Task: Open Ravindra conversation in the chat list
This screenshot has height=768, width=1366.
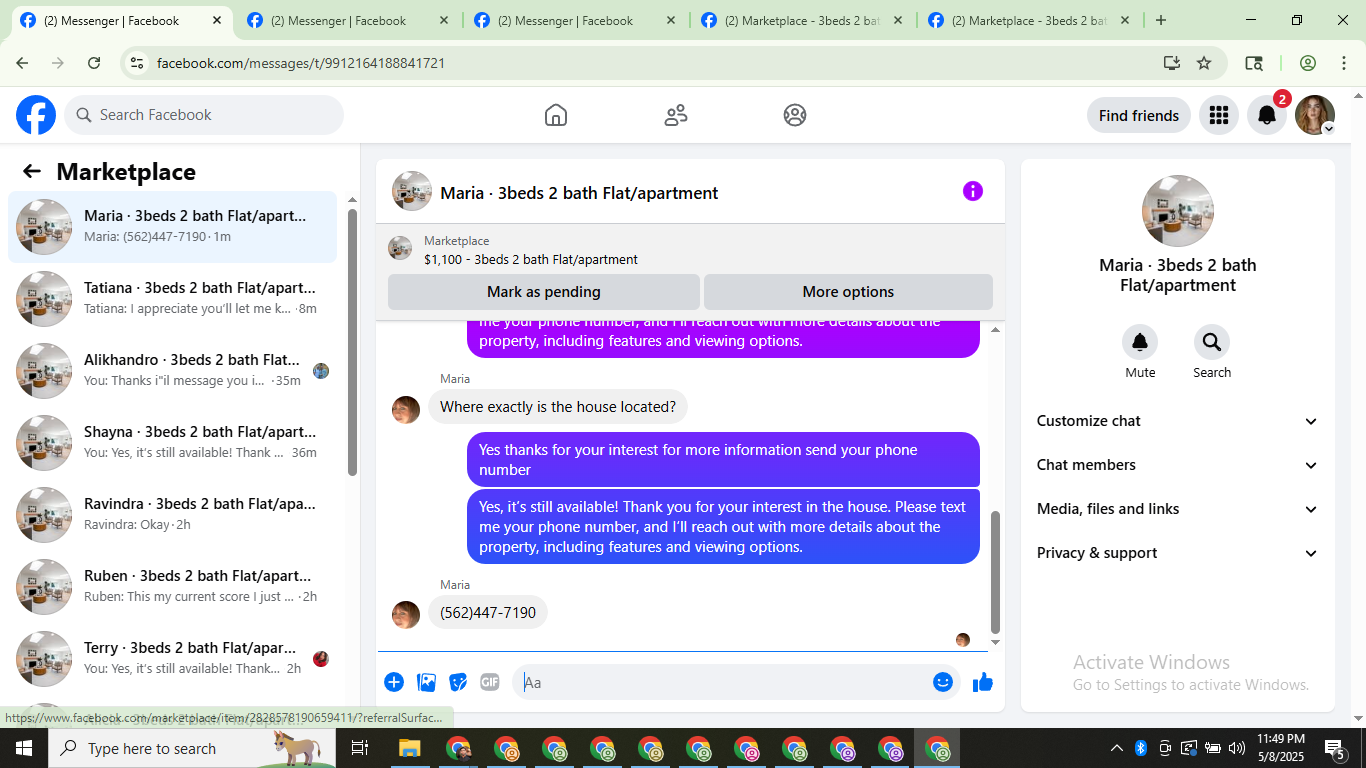Action: pyautogui.click(x=173, y=515)
